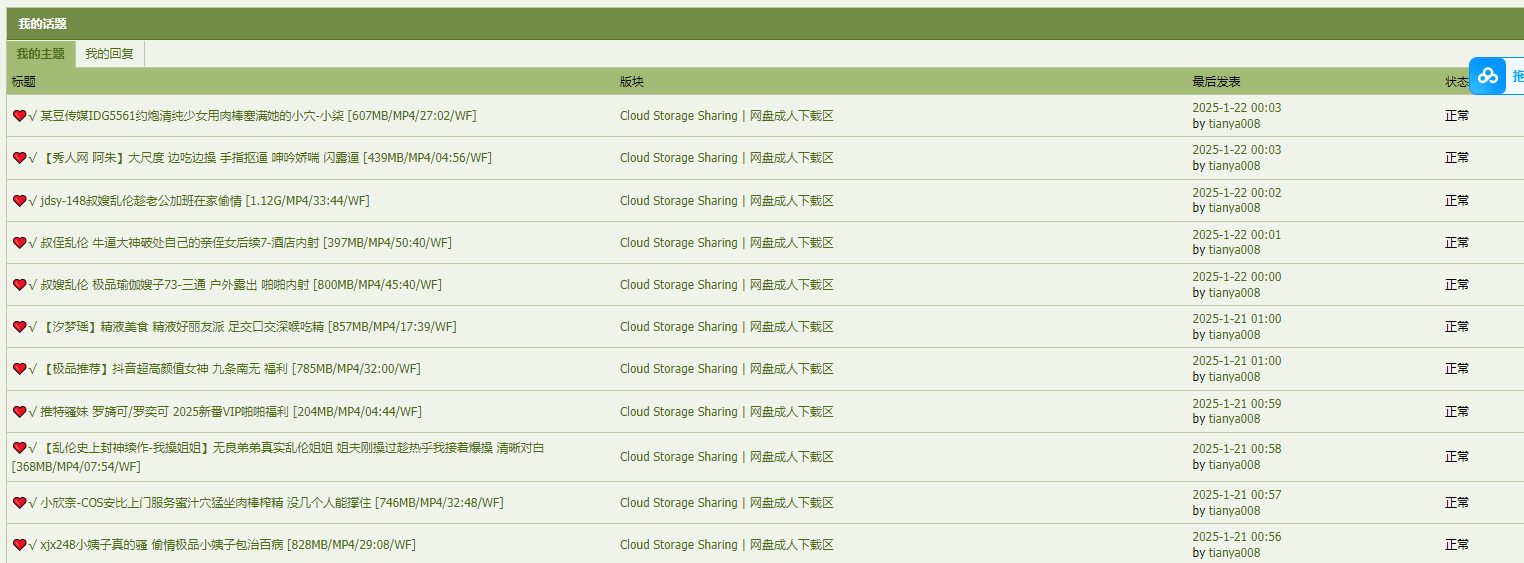
Task: Click heart icon beside xjx248 topic
Action: tap(19, 545)
